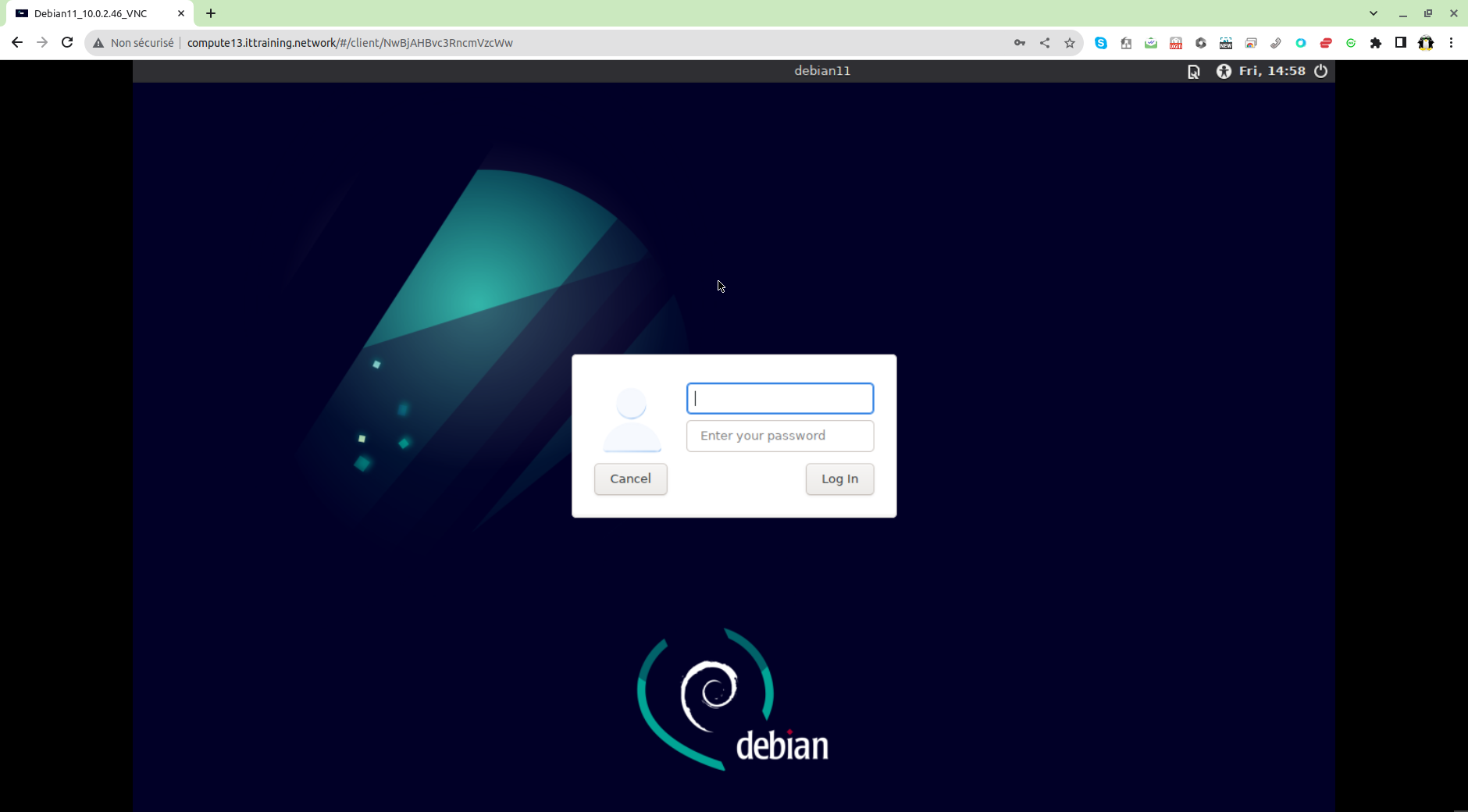Click the Enter your password field
This screenshot has height=812, width=1468.
coord(780,436)
